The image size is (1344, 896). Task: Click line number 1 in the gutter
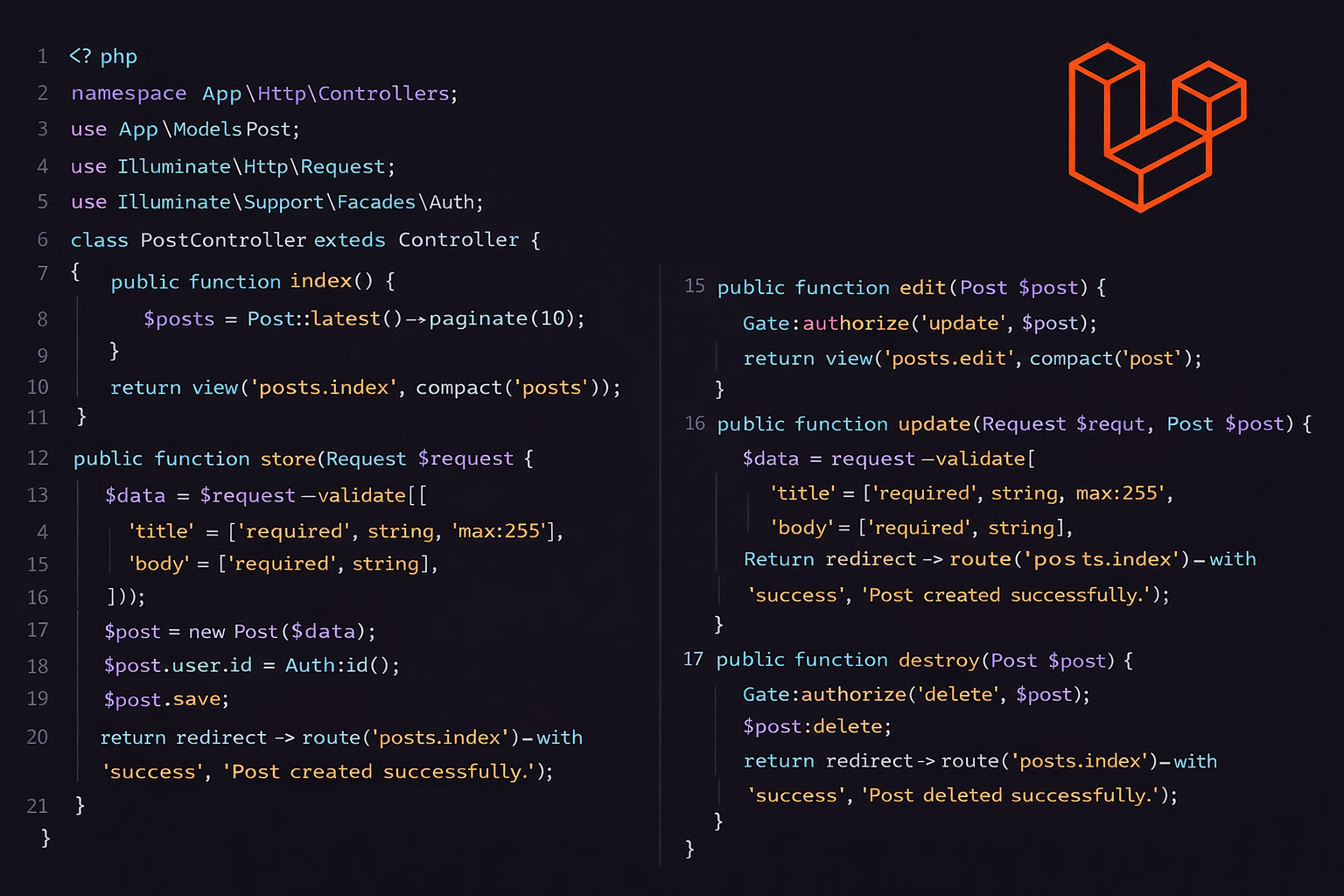pyautogui.click(x=42, y=57)
